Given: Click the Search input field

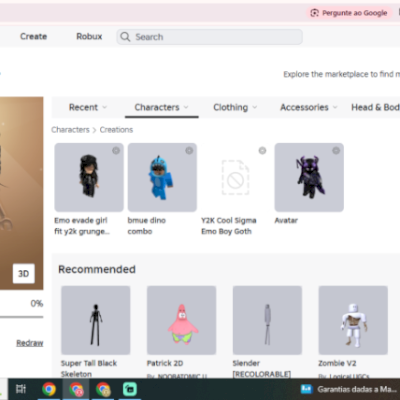Looking at the screenshot, I should [x=210, y=37].
